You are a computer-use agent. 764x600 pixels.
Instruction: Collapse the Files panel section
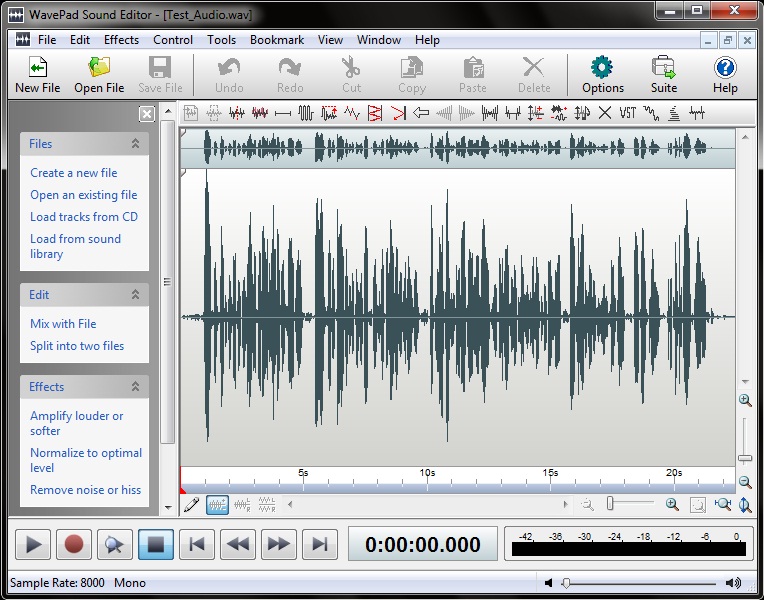[x=135, y=143]
